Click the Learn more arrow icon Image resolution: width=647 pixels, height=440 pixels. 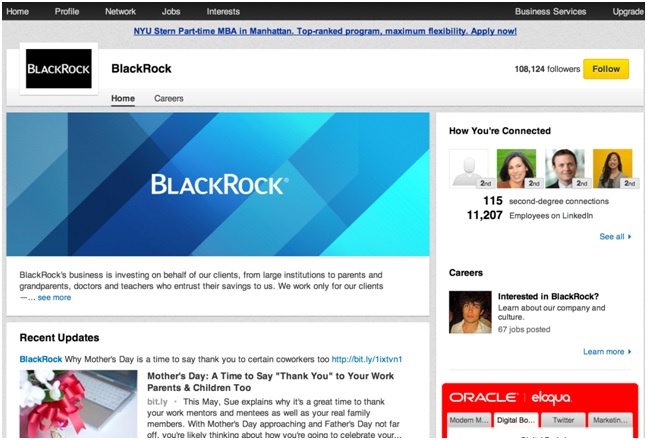point(630,352)
